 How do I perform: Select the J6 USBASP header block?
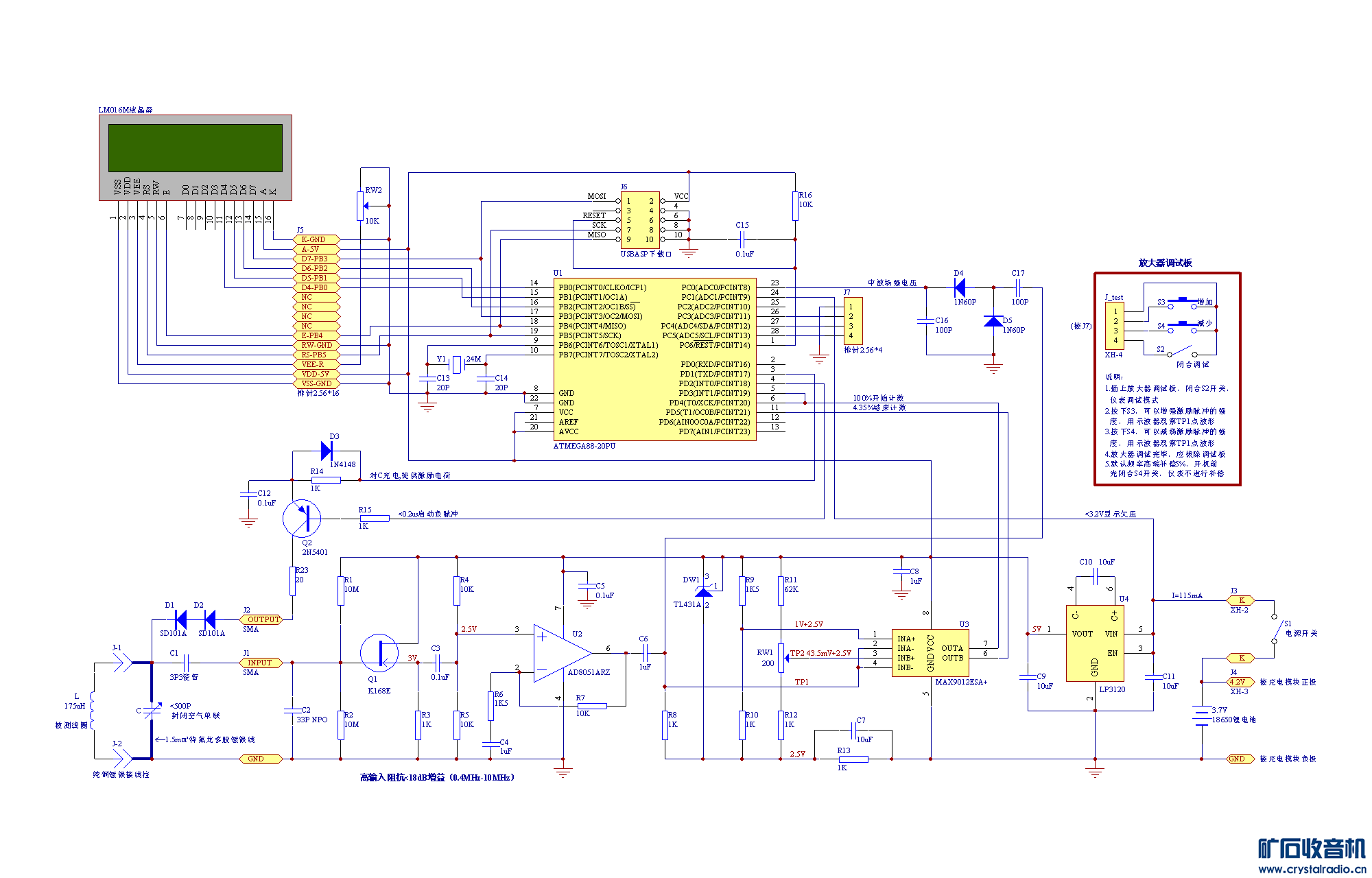click(x=639, y=220)
